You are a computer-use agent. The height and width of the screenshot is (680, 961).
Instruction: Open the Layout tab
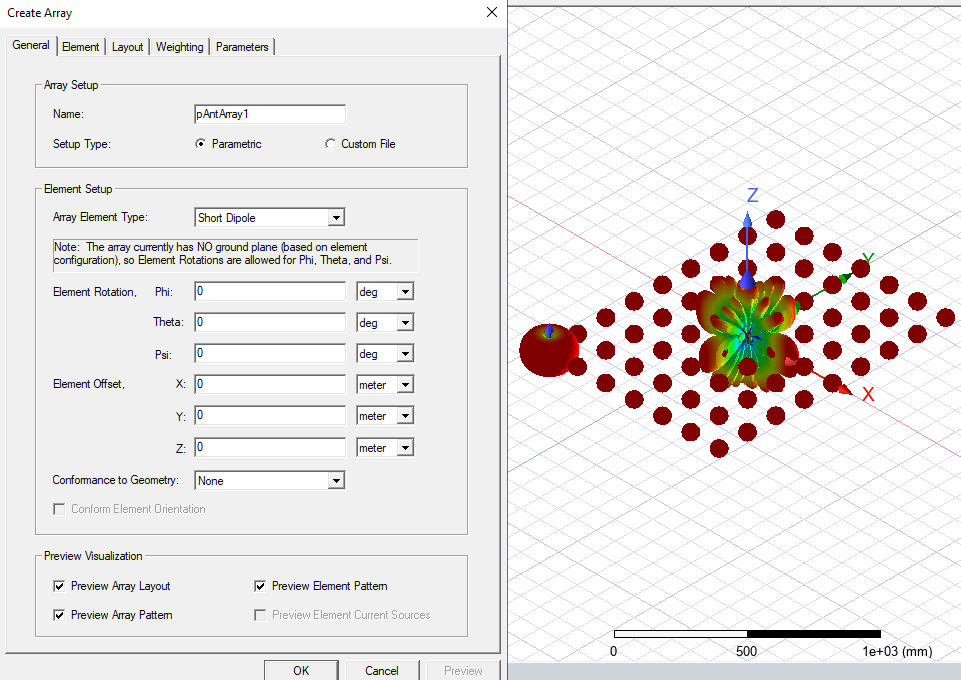[127, 46]
